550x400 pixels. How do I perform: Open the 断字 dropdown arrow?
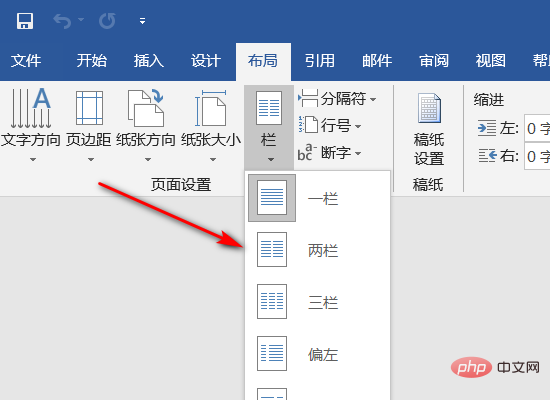click(358, 153)
